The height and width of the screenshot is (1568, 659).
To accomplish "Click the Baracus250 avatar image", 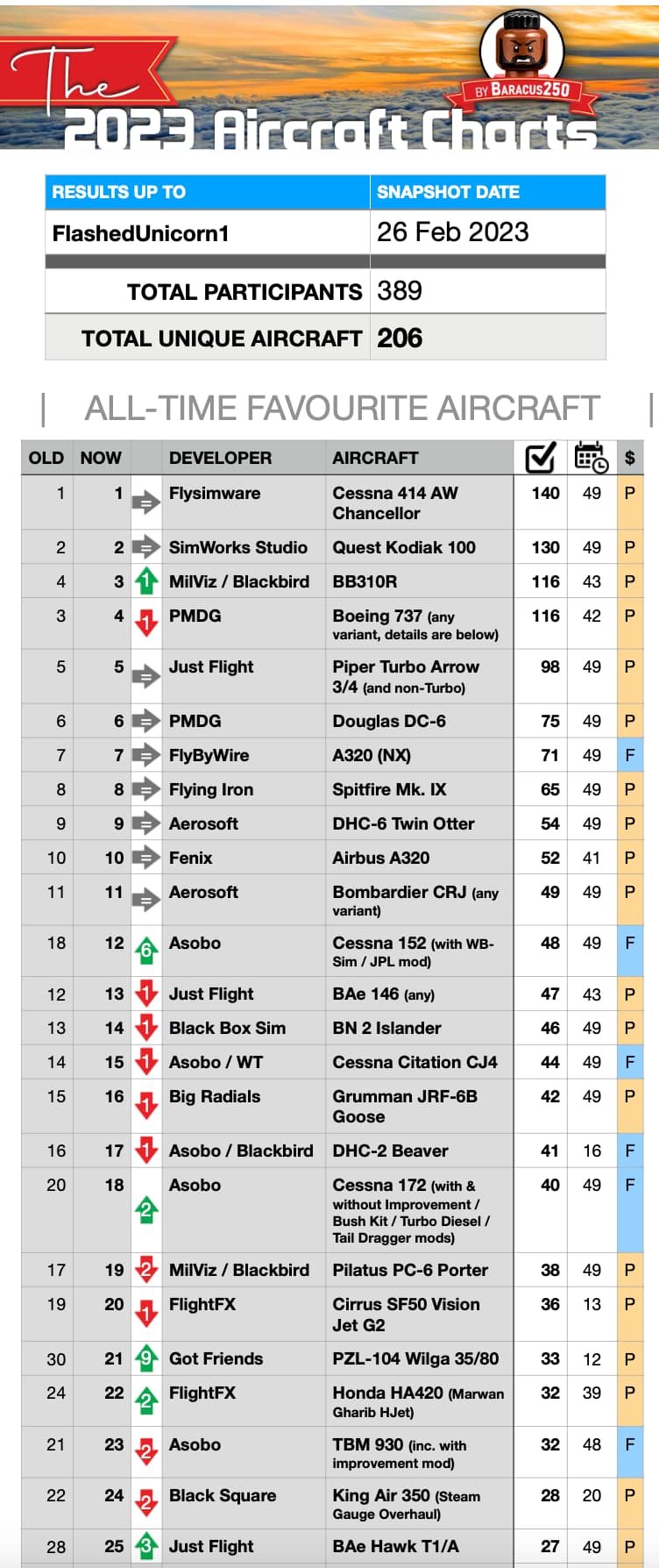I will click(x=522, y=46).
